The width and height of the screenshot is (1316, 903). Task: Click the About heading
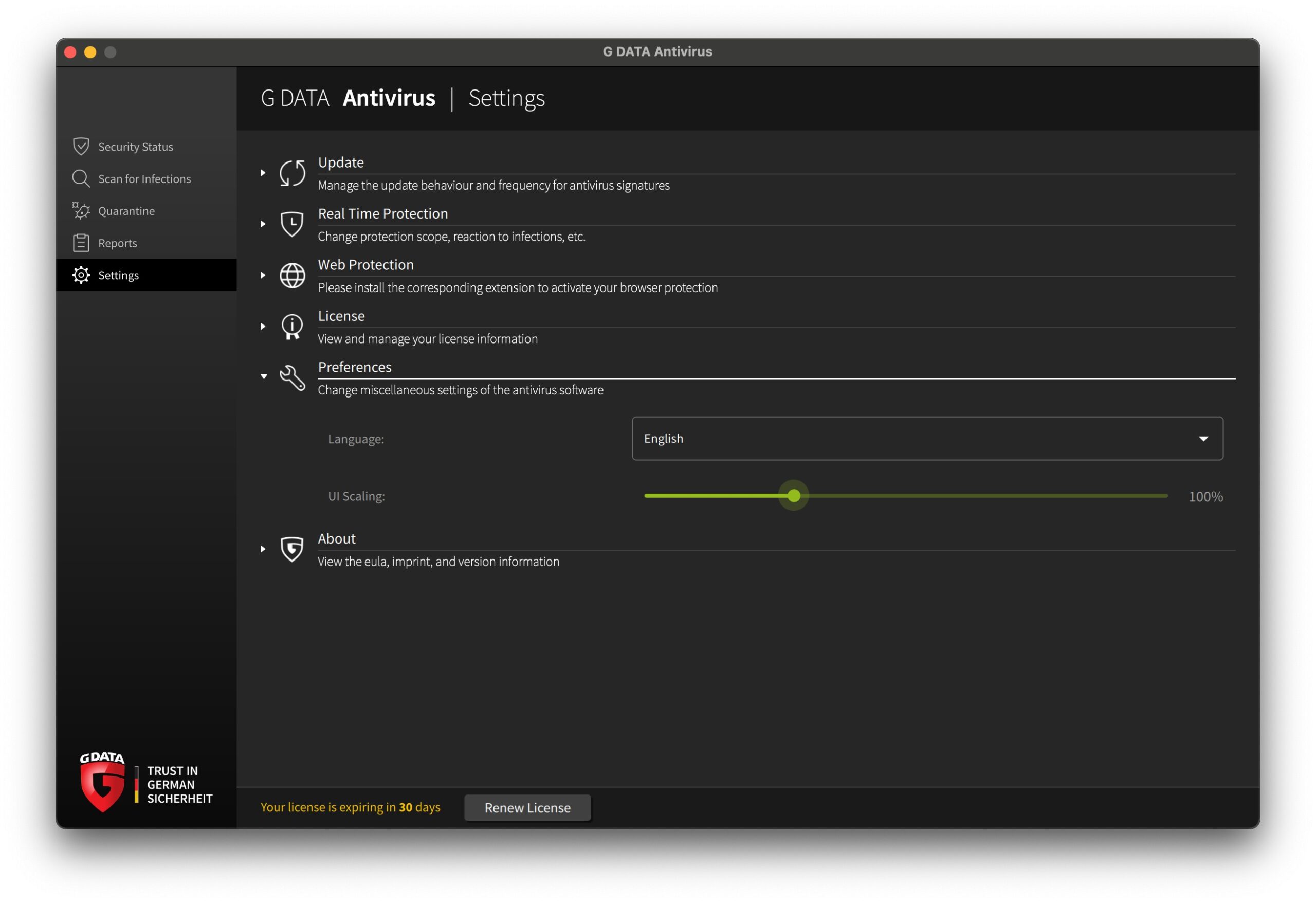[x=337, y=539]
